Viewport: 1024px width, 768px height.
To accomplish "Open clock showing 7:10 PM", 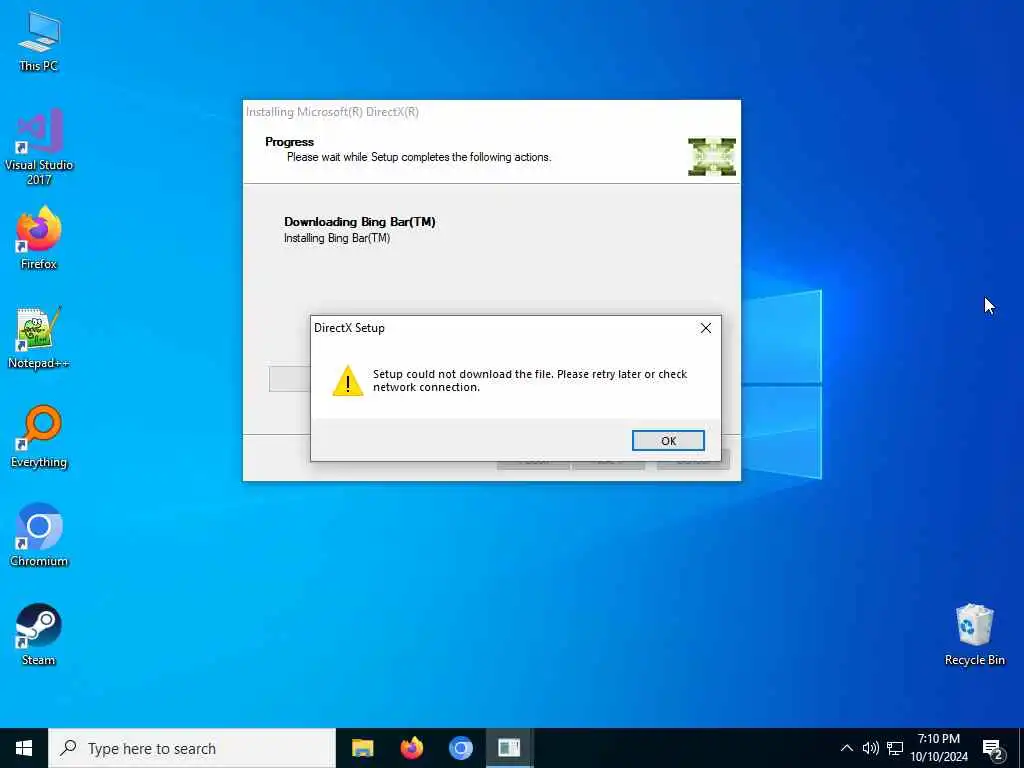I will 938,748.
